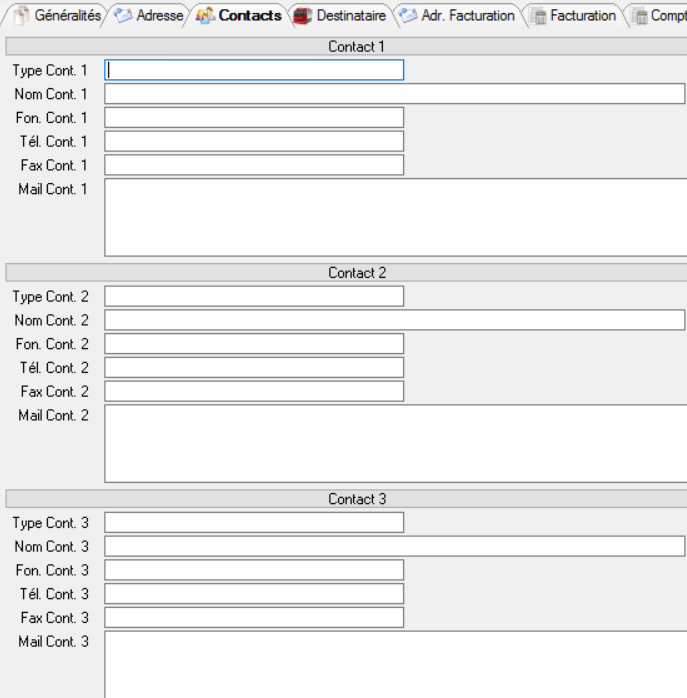Select the Destinataire tab
Screen dimensions: 687x698
click(350, 16)
